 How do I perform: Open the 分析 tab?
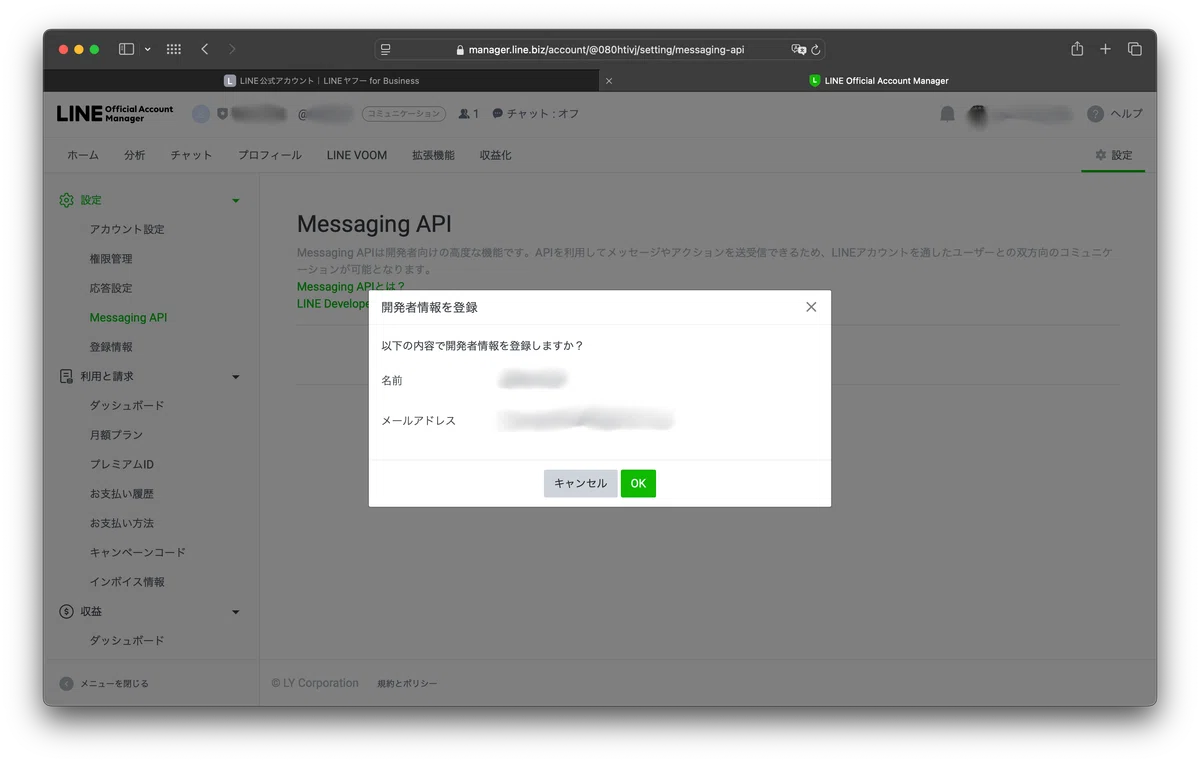pyautogui.click(x=135, y=155)
